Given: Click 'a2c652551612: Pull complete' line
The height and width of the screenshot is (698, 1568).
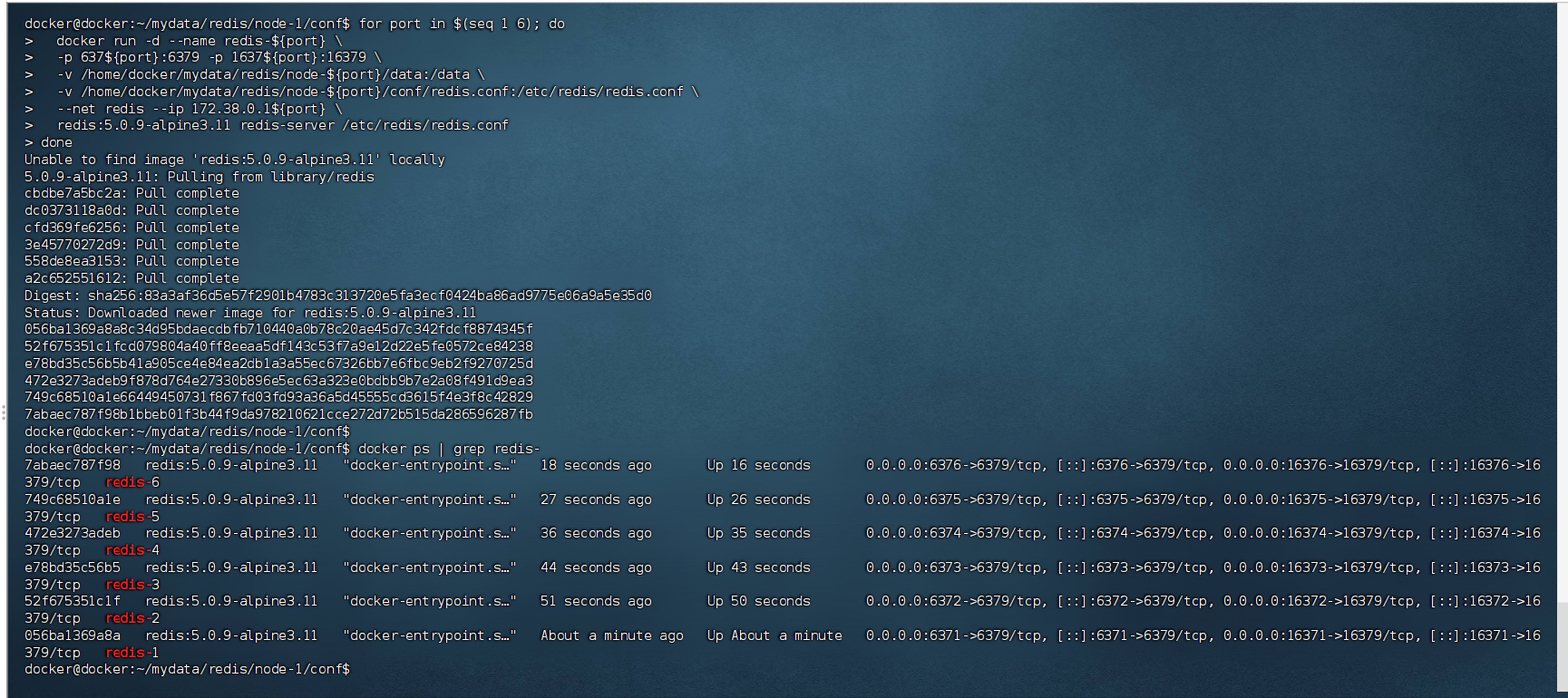Looking at the screenshot, I should click(x=132, y=278).
